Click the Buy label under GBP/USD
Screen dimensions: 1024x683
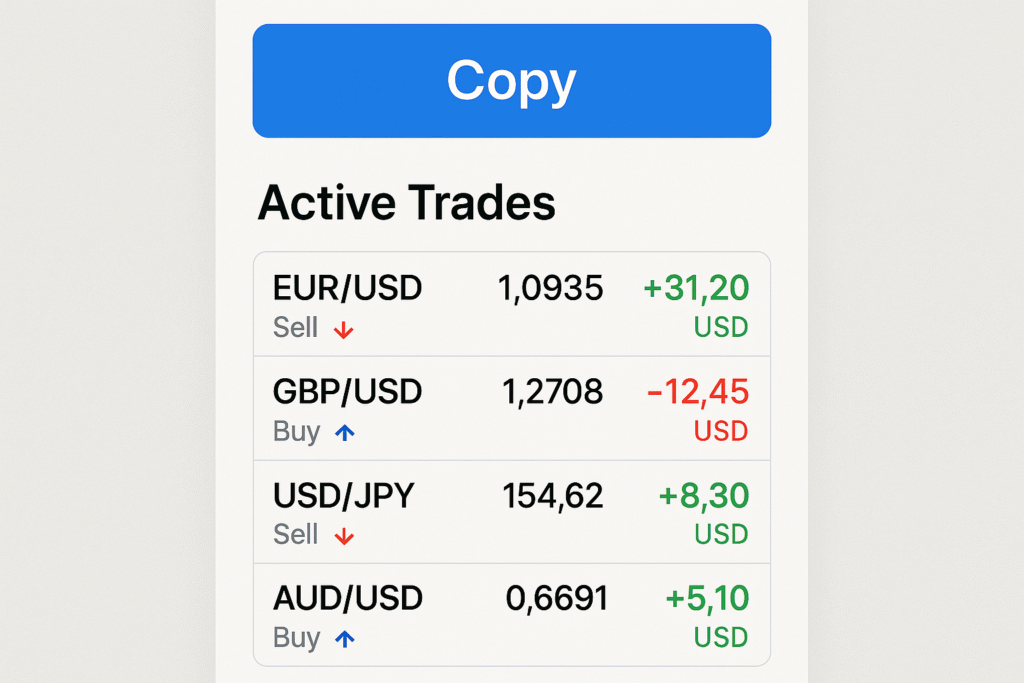coord(296,432)
